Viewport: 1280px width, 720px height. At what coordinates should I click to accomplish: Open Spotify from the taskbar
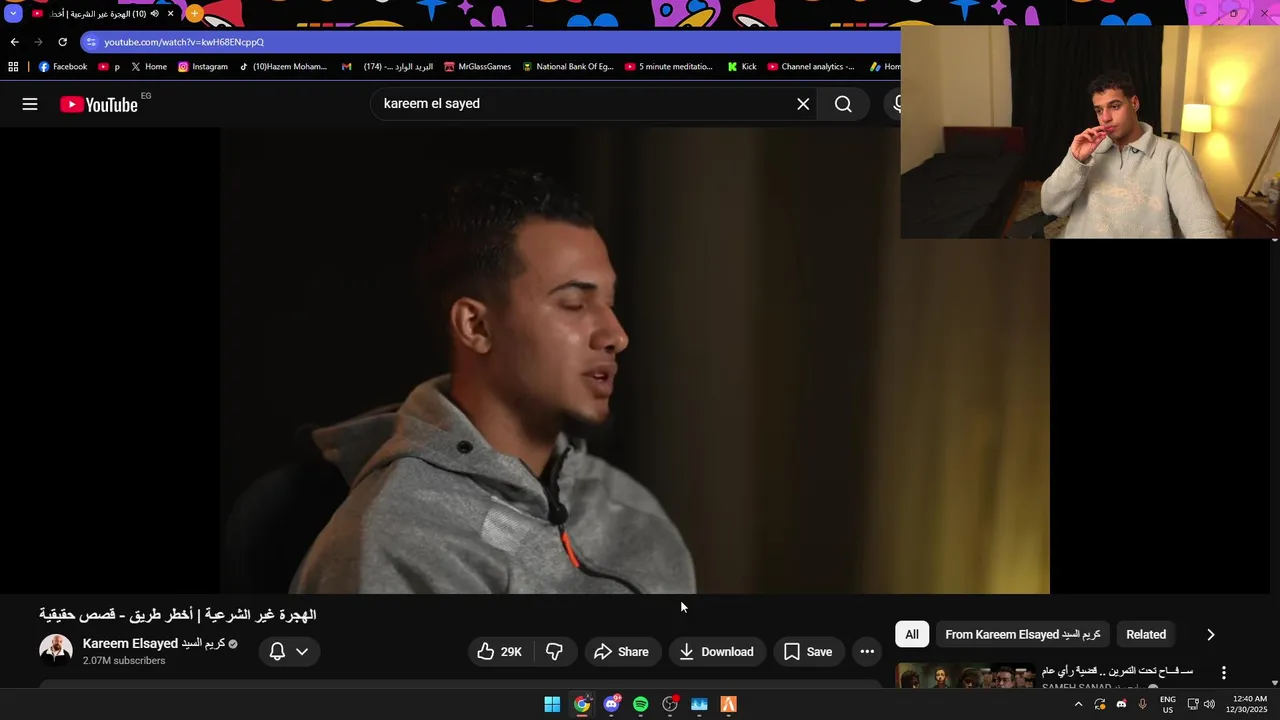pos(641,704)
